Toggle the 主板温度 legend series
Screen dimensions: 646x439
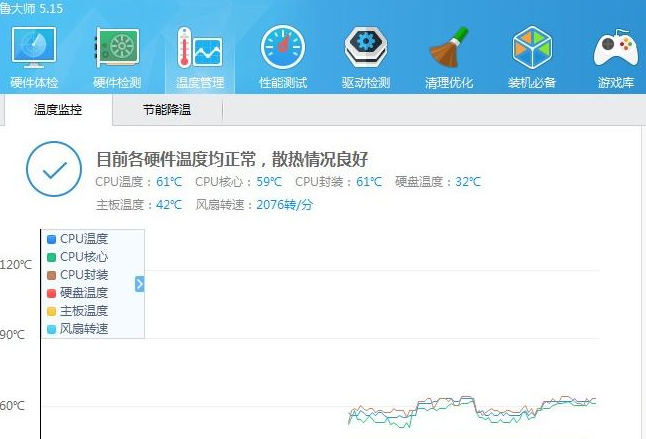[83, 311]
